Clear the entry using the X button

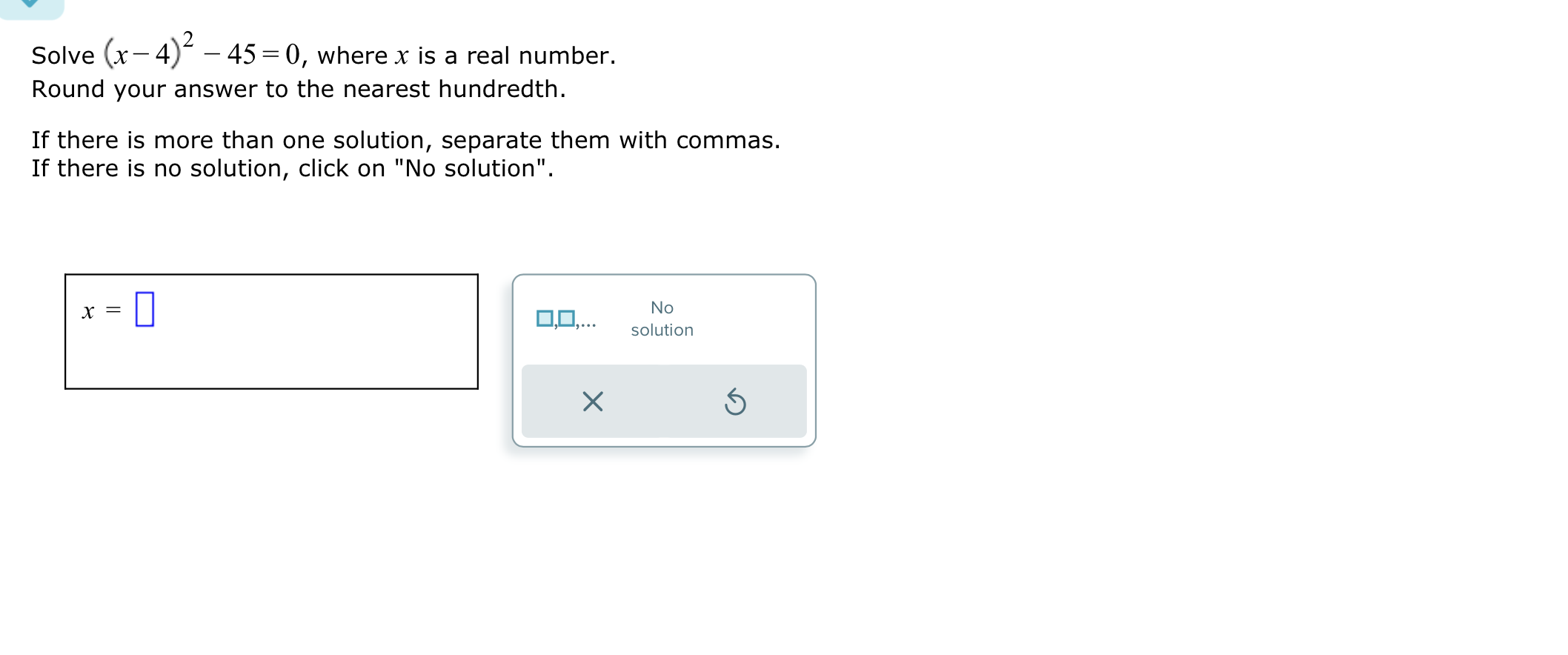[x=592, y=402]
